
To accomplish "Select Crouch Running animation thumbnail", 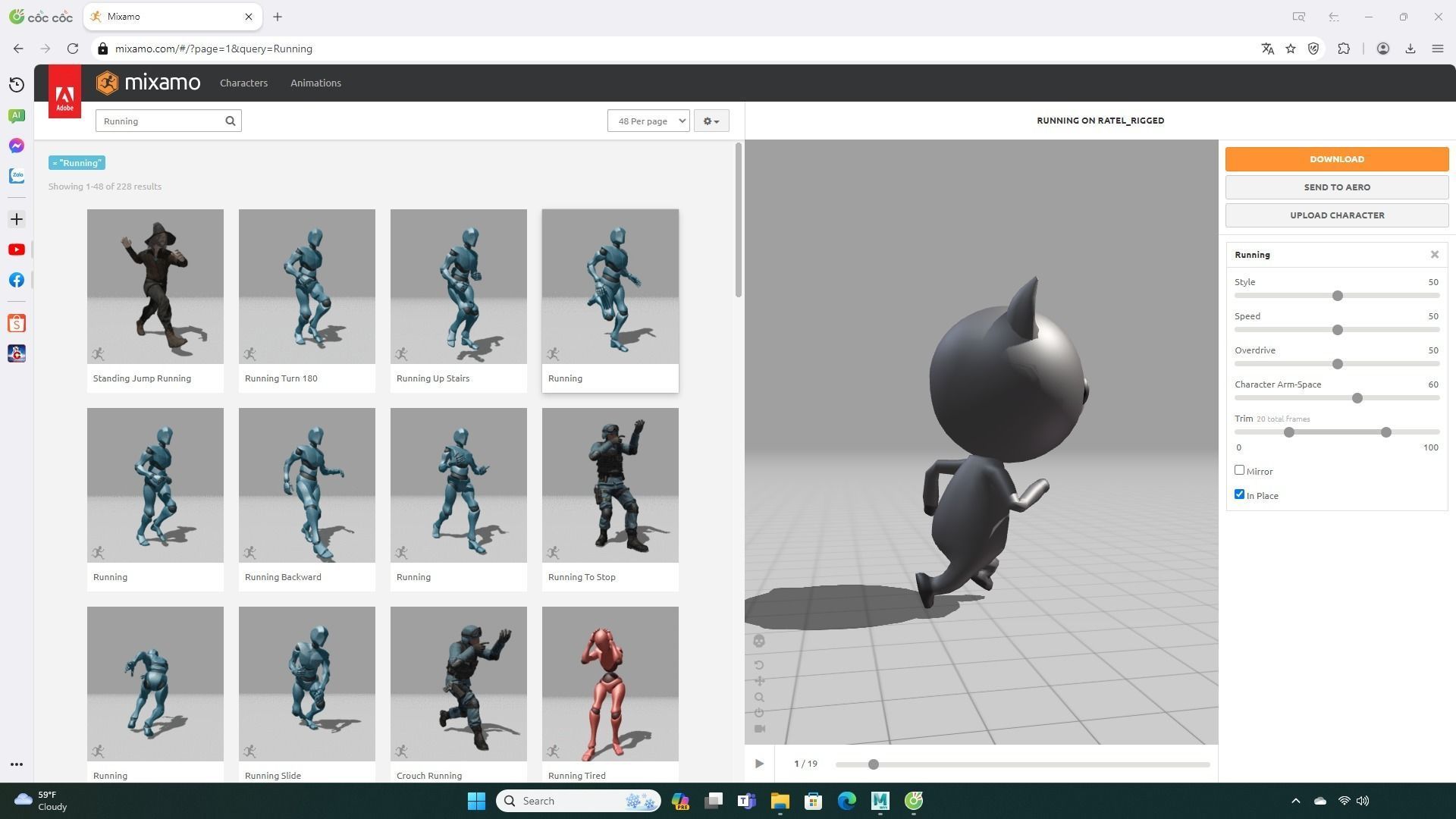I will pos(459,684).
